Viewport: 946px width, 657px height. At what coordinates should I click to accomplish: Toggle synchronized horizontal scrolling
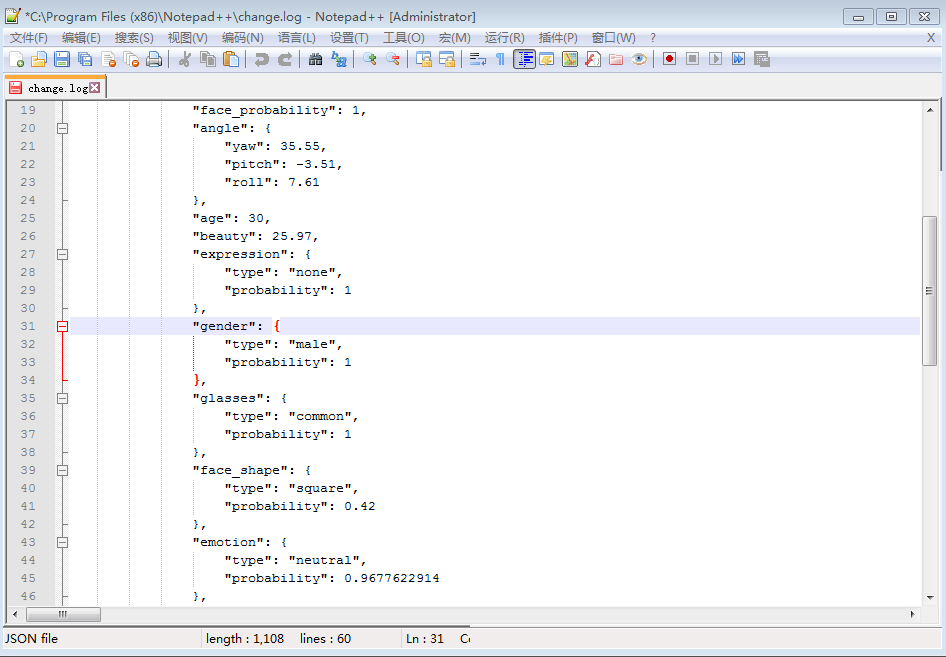click(446, 59)
